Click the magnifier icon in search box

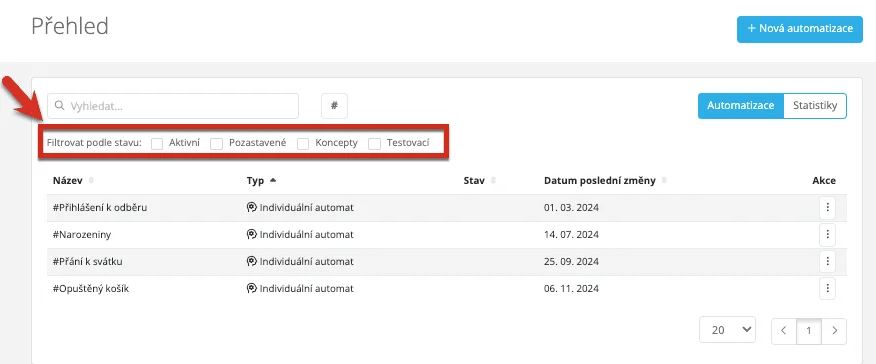pos(60,106)
